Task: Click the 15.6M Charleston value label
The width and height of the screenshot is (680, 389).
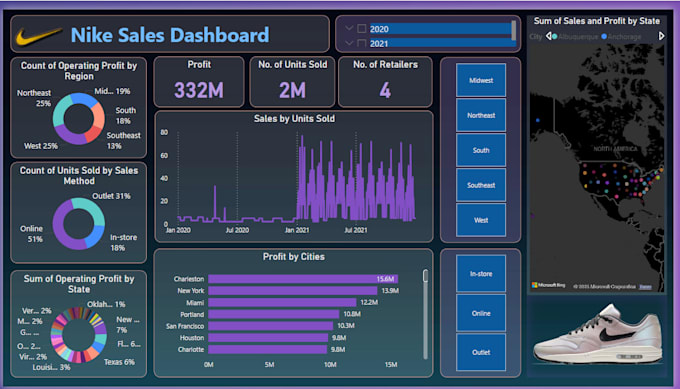Action: tap(385, 279)
